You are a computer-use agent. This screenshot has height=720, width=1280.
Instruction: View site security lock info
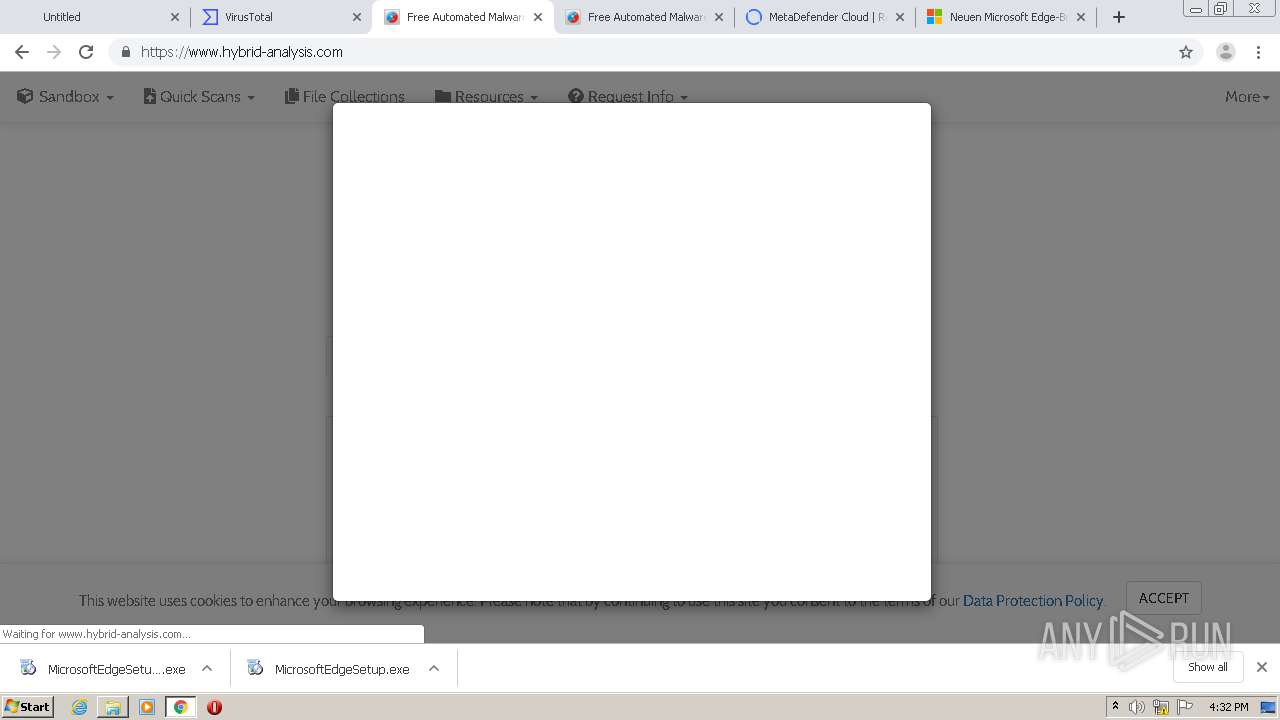(125, 52)
